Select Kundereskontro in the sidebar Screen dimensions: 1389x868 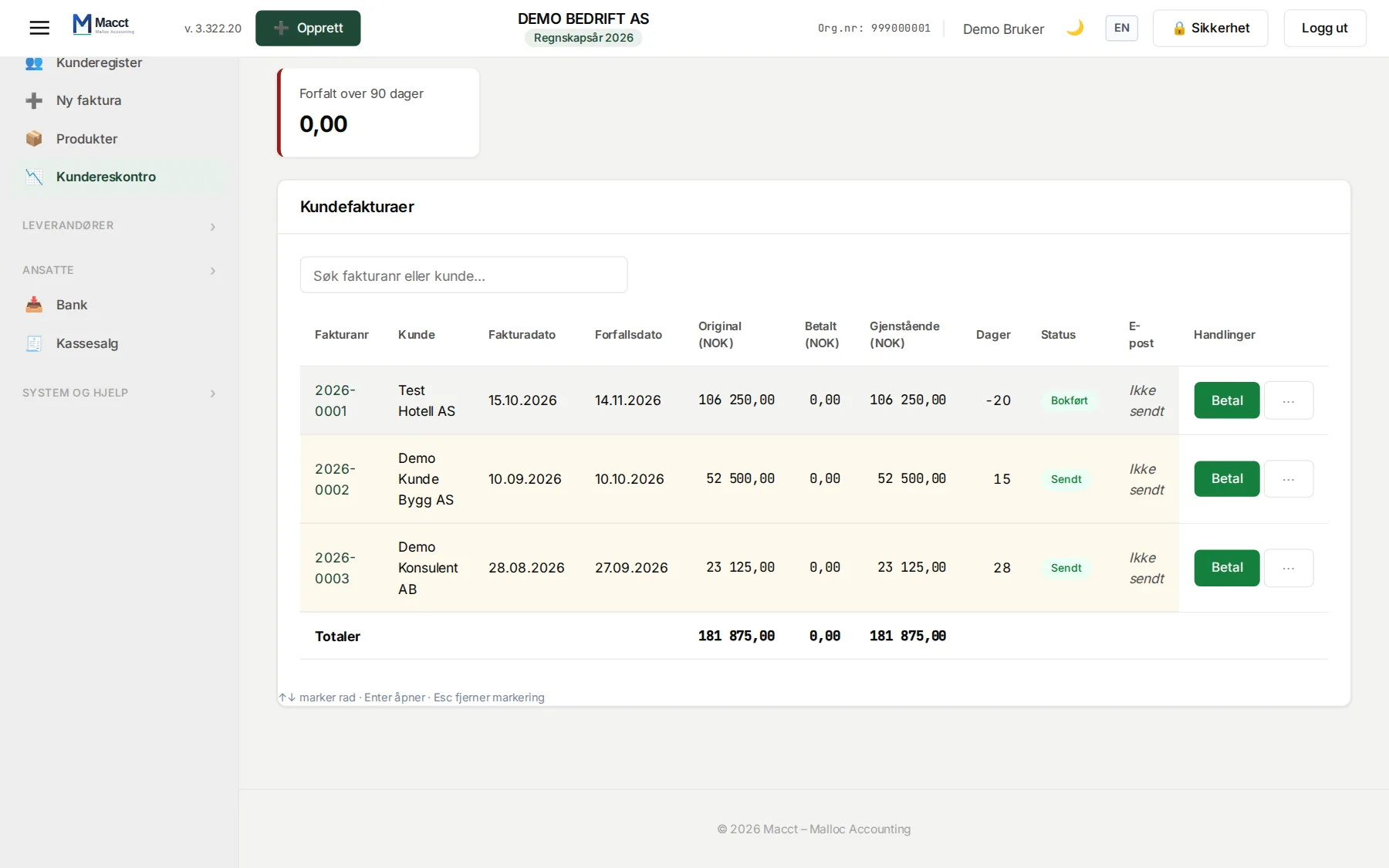point(120,177)
